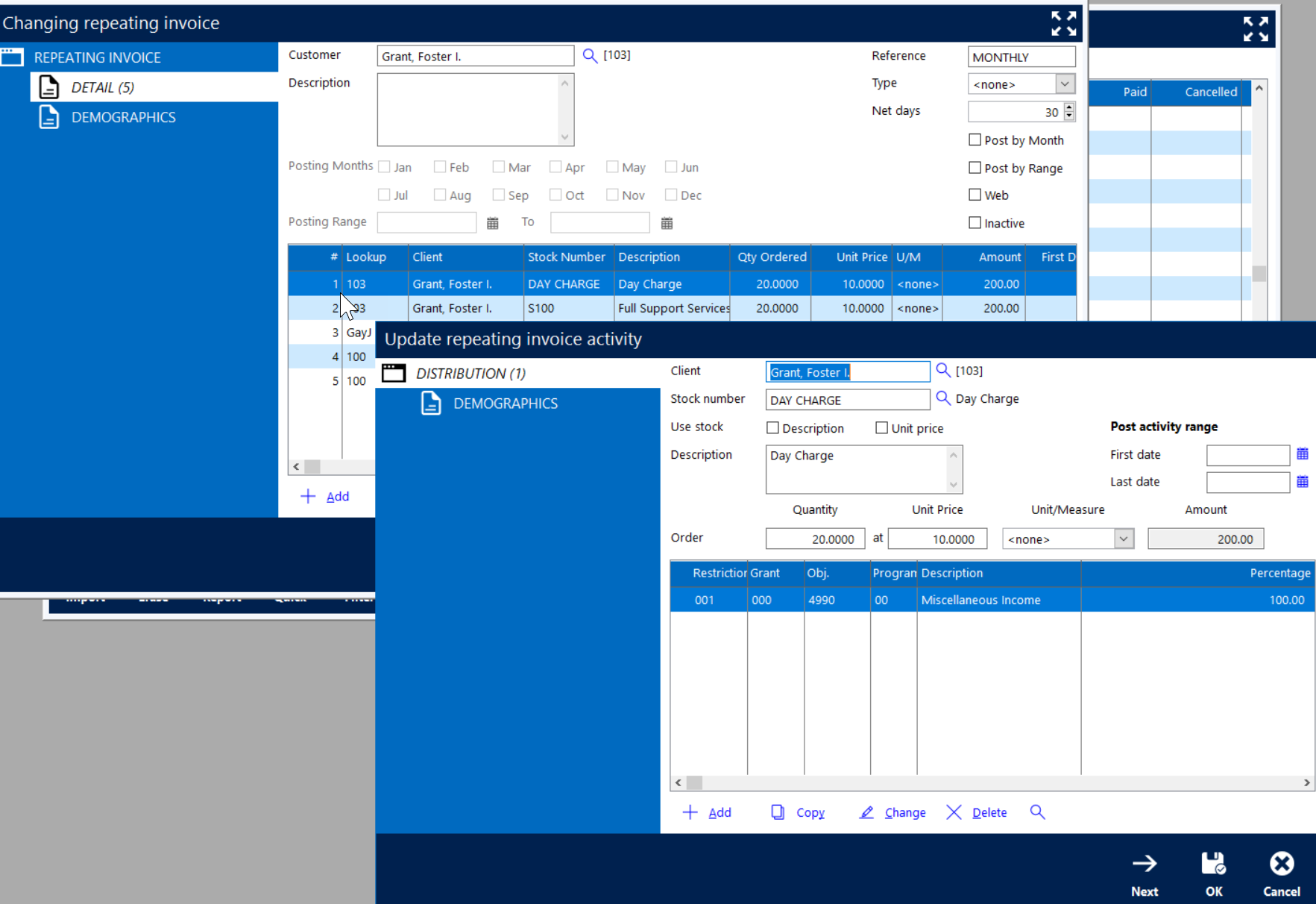Open the Posting Range end date calendar
This screenshot has width=1316, height=904.
[667, 223]
